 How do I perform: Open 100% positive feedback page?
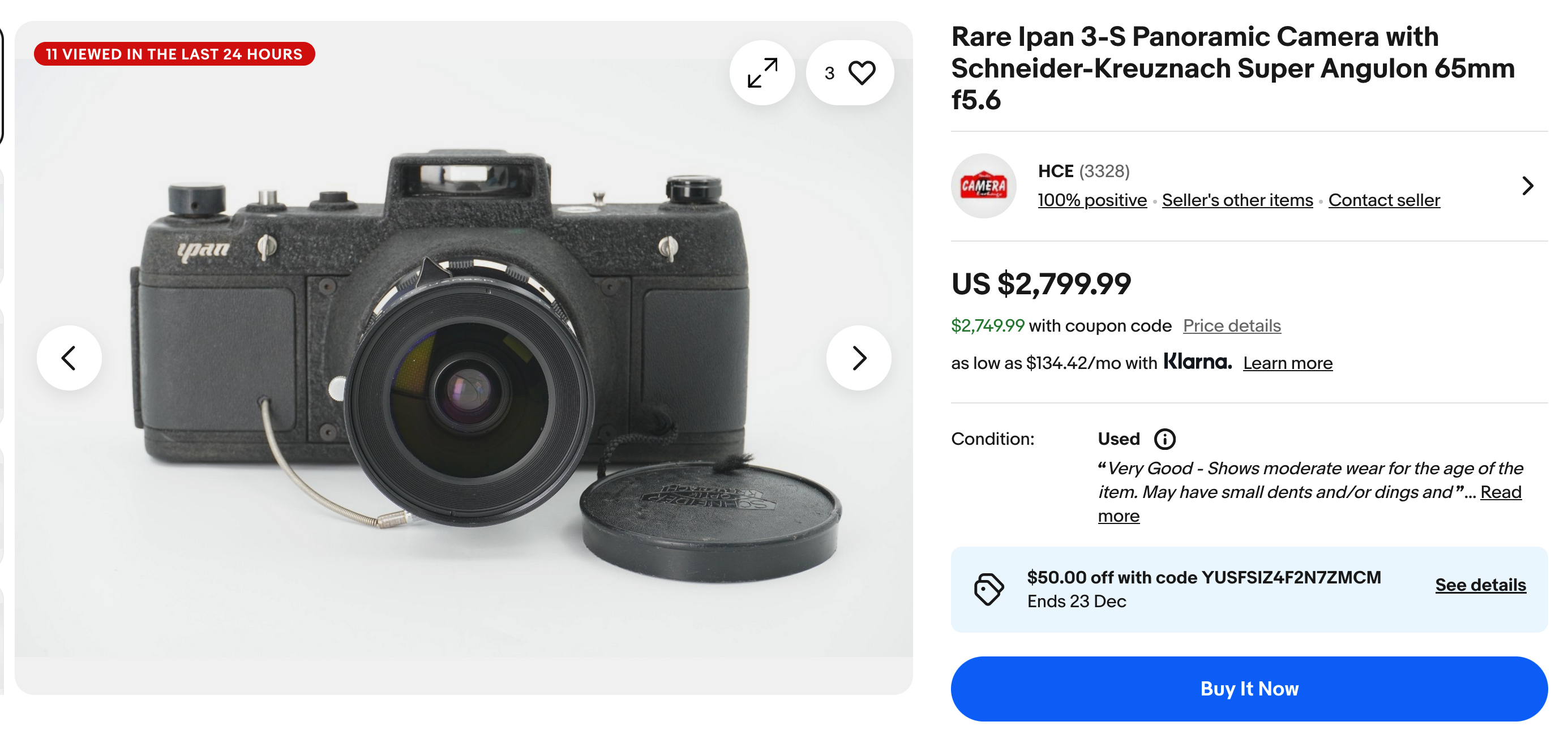pyautogui.click(x=1091, y=200)
